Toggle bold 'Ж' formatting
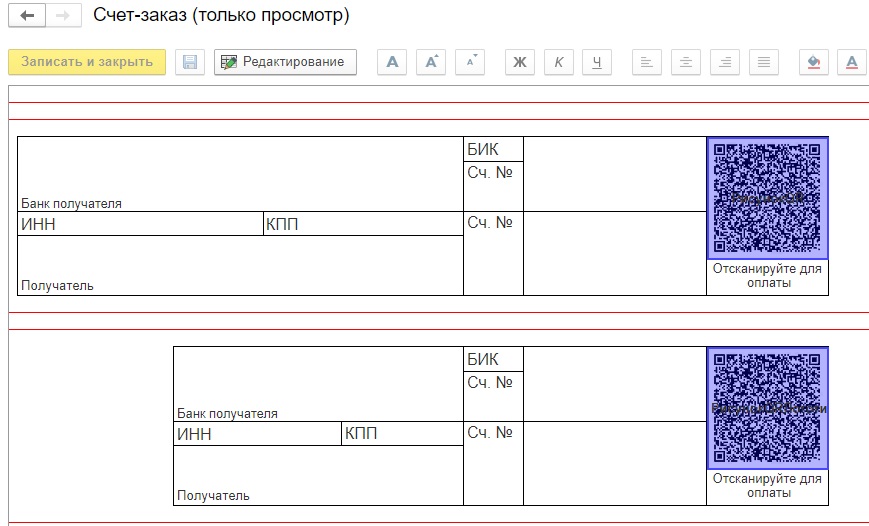Screen dimensions: 869x526 pyautogui.click(x=520, y=62)
